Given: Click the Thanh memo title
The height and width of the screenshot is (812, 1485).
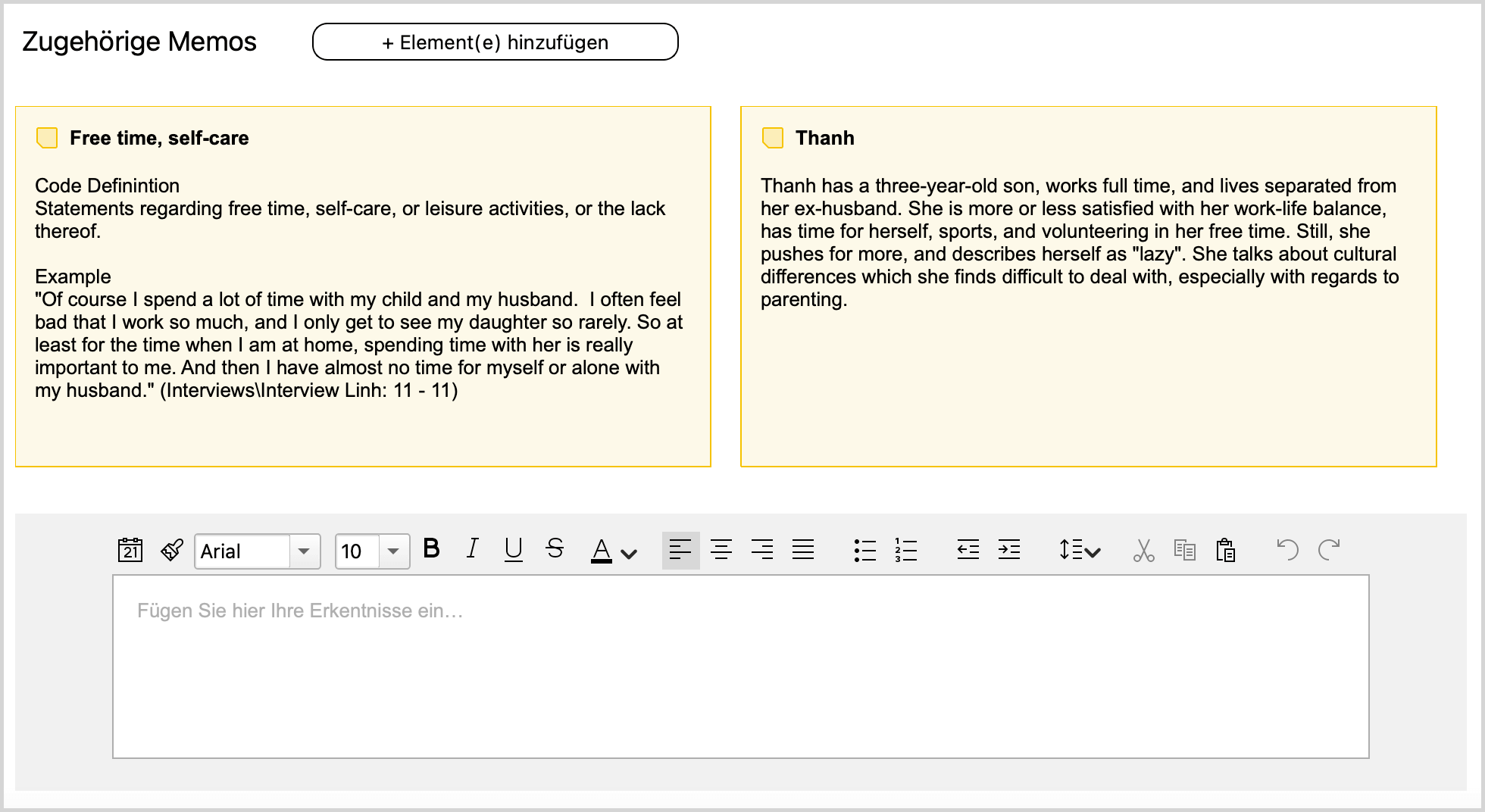Looking at the screenshot, I should tap(824, 138).
